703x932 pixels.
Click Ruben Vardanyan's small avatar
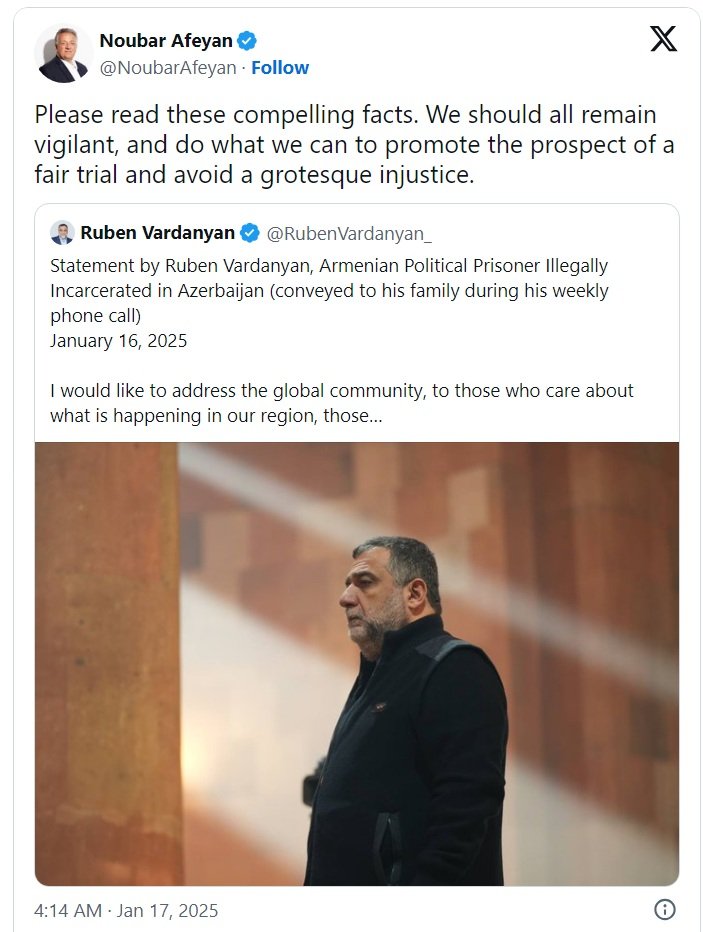(x=62, y=233)
